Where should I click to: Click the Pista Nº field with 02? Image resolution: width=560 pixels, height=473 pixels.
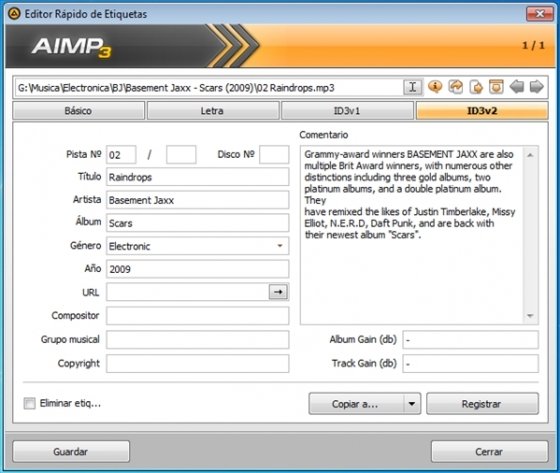click(121, 155)
